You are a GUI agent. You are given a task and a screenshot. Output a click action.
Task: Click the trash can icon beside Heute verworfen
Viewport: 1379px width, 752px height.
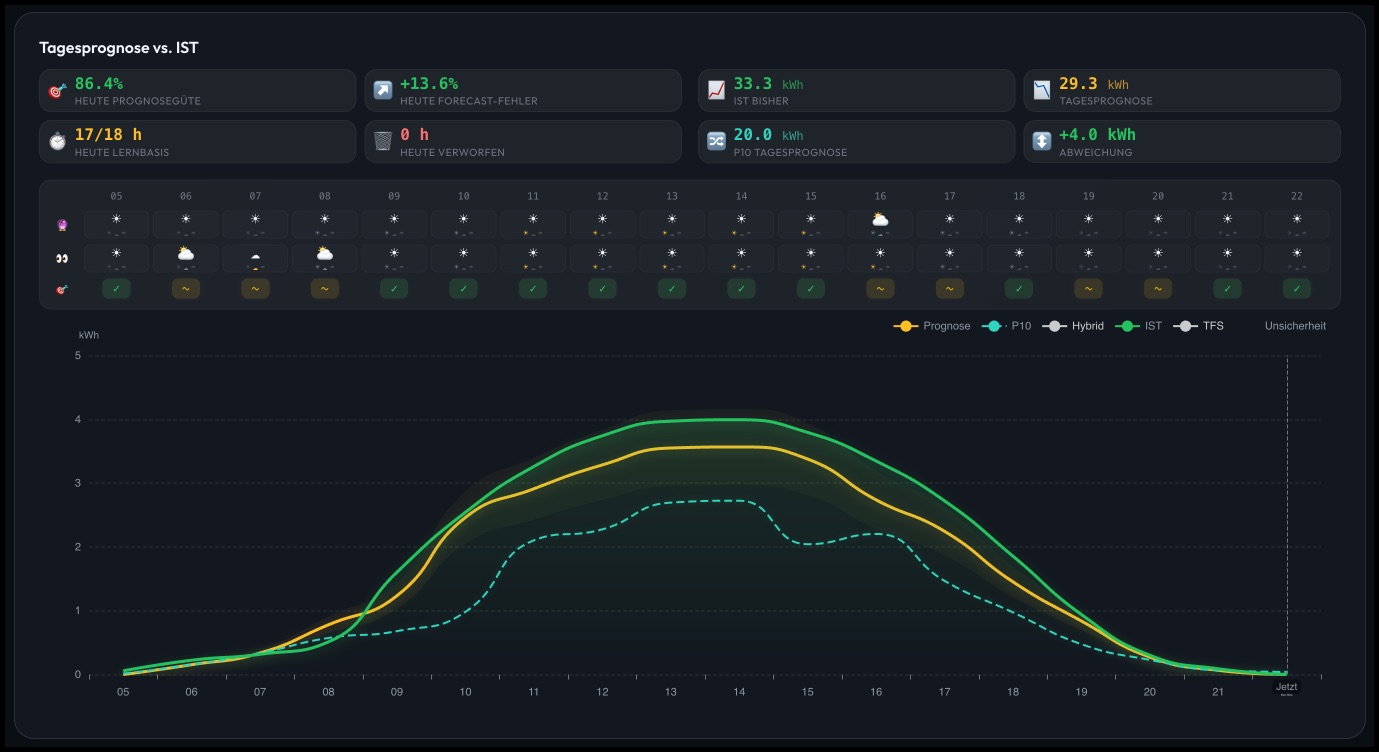point(383,142)
